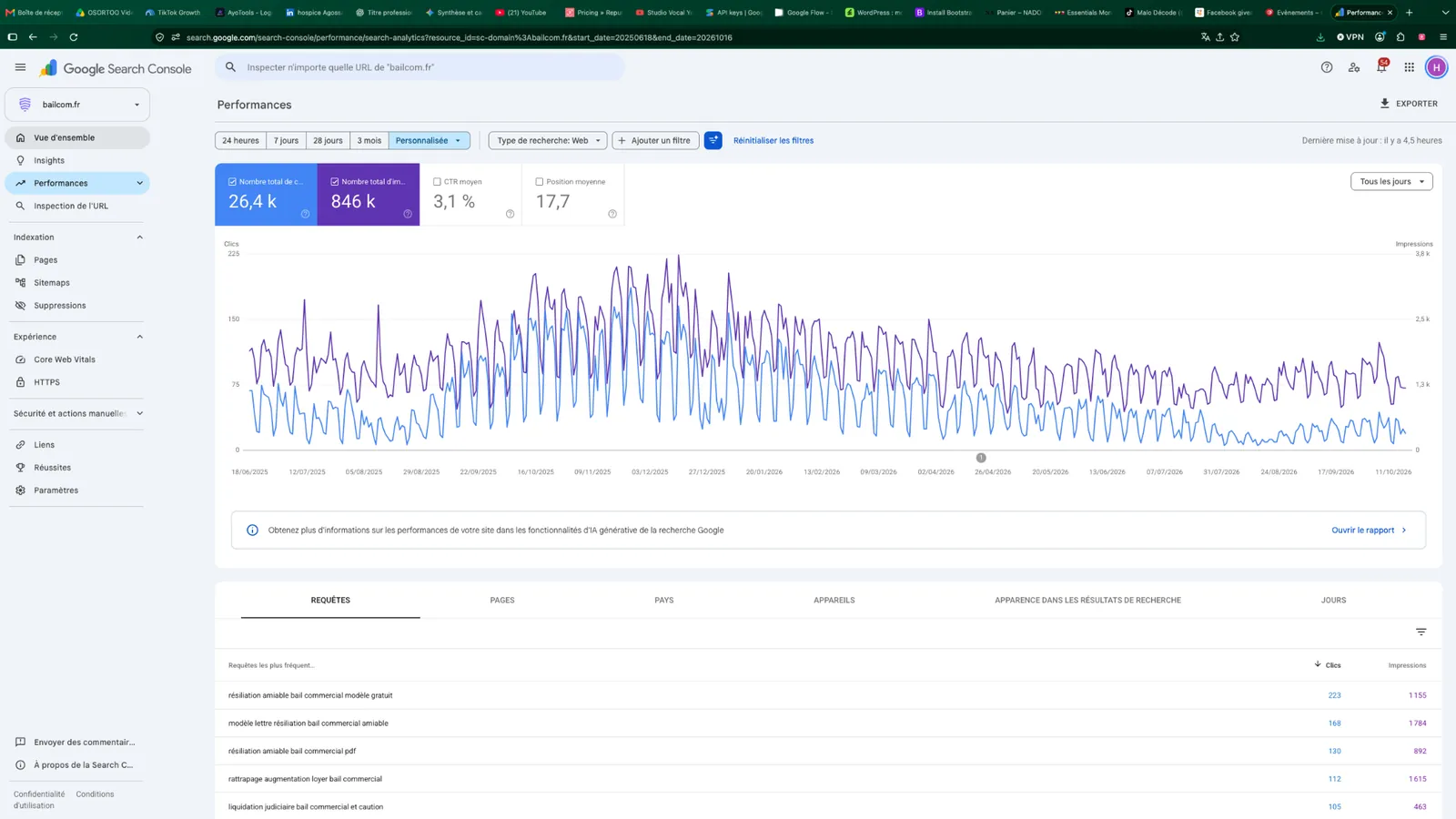Click the EXPORTER button
Viewport: 1456px width, 819px height.
coord(1409,104)
